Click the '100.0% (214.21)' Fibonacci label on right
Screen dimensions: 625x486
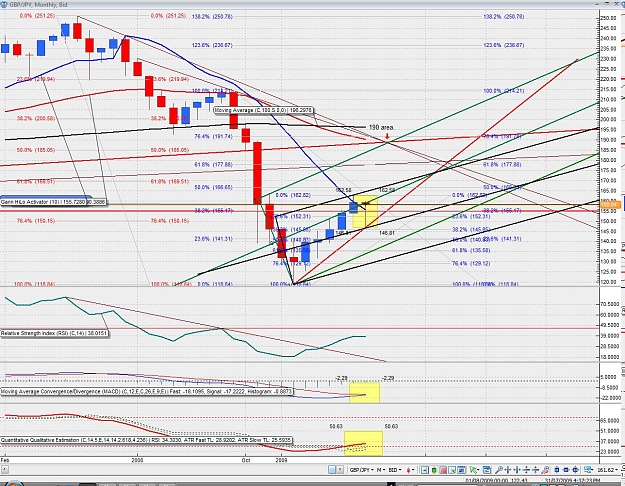pos(503,91)
